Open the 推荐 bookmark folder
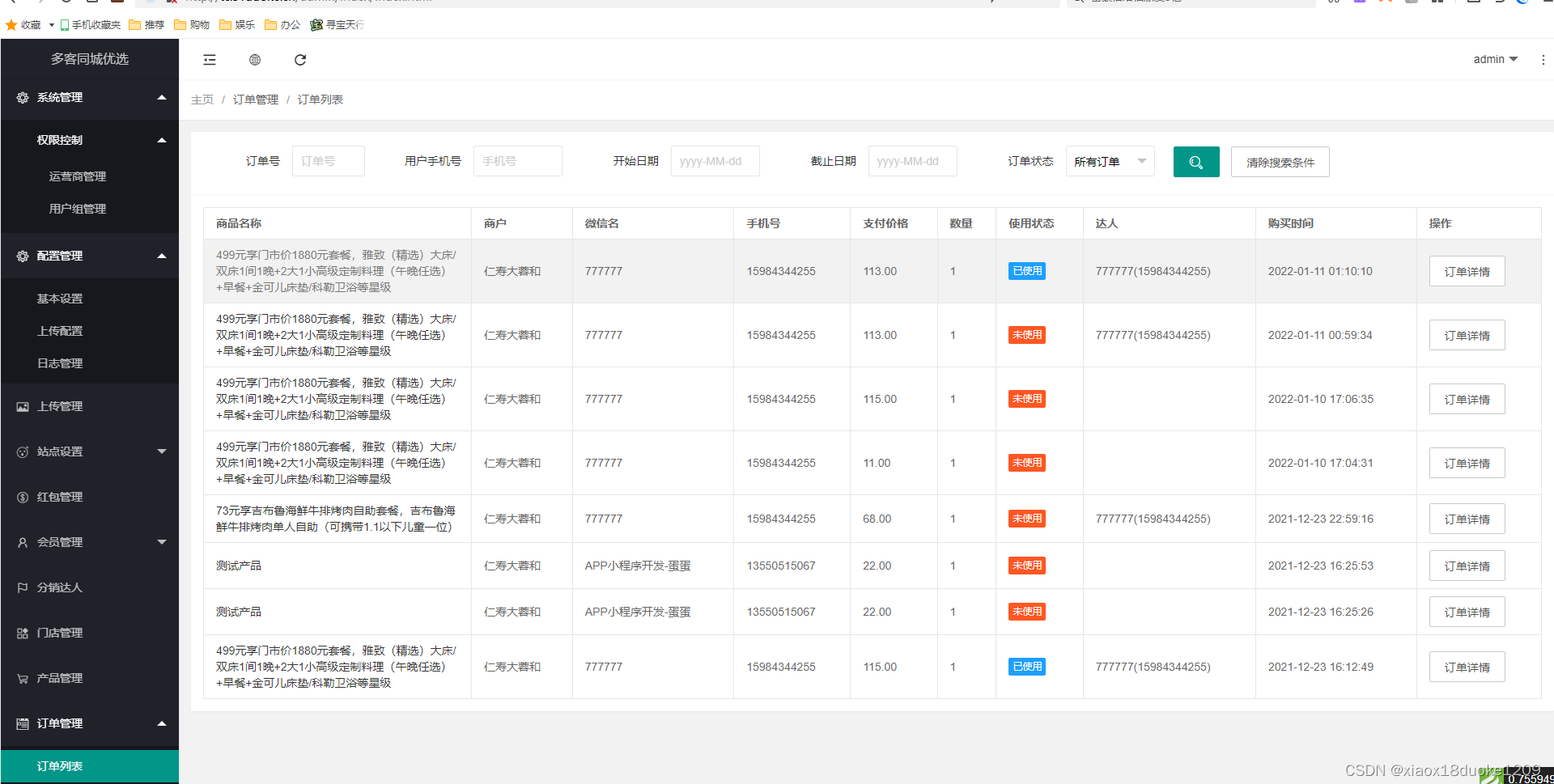 [147, 25]
